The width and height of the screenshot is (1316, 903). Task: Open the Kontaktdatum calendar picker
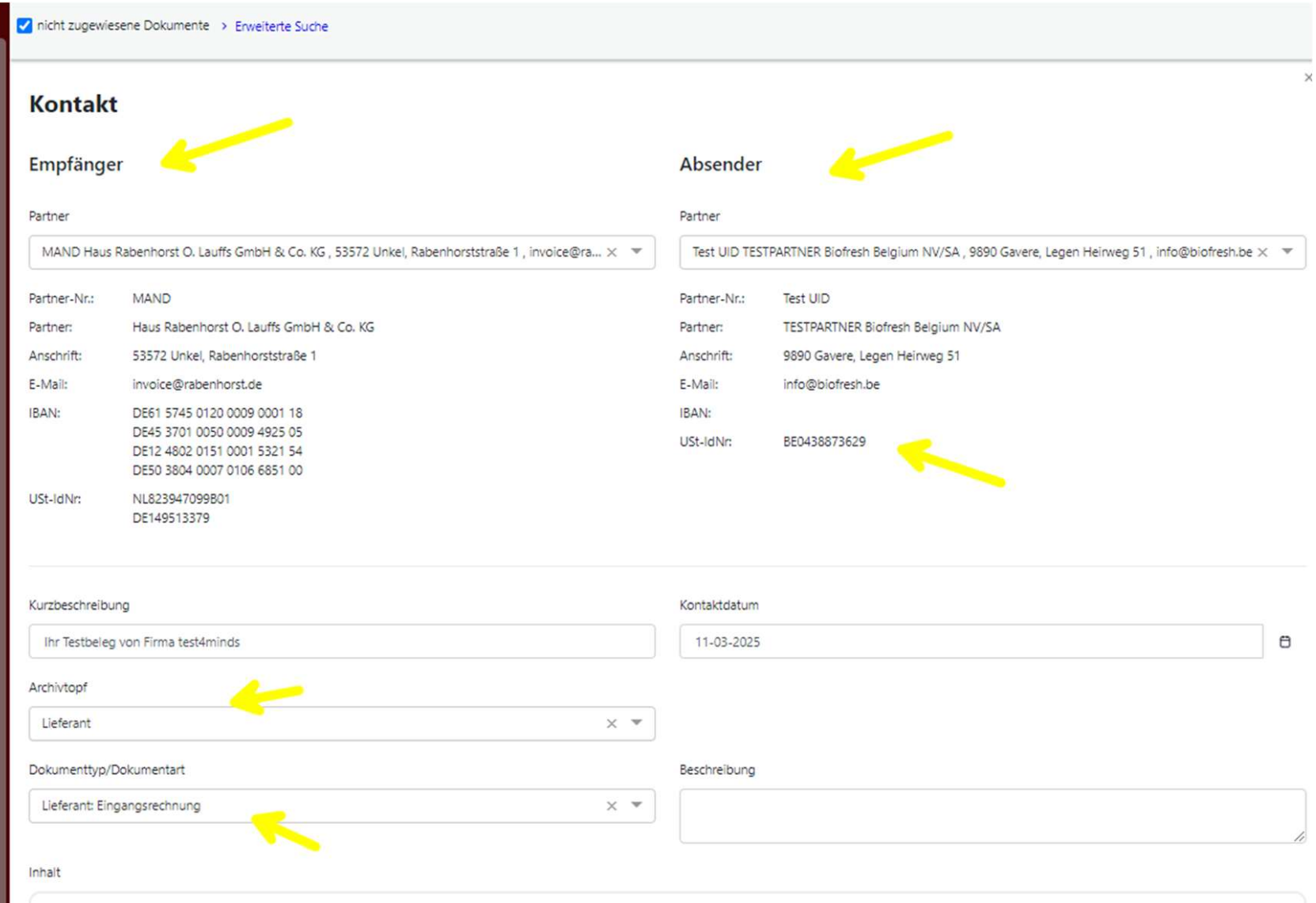coord(1285,642)
